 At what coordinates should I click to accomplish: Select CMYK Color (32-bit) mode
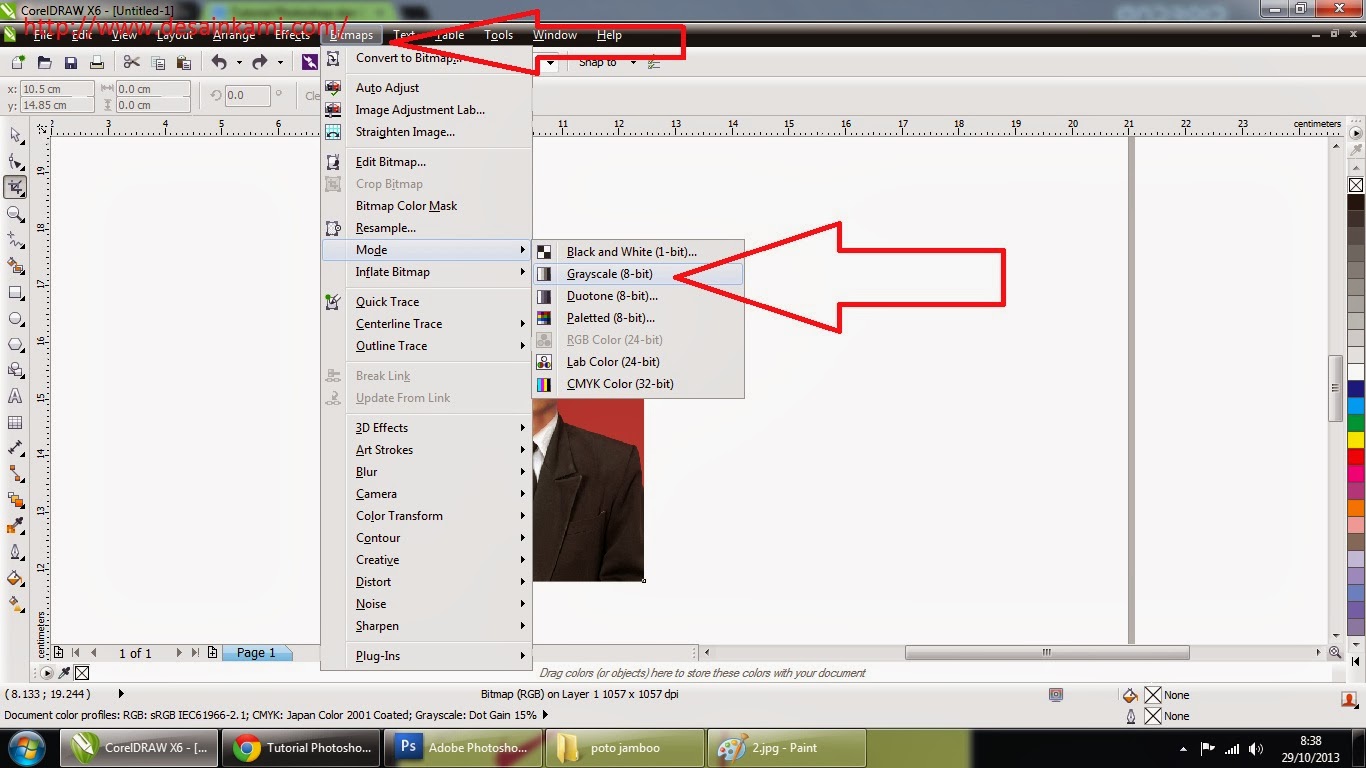click(x=638, y=384)
